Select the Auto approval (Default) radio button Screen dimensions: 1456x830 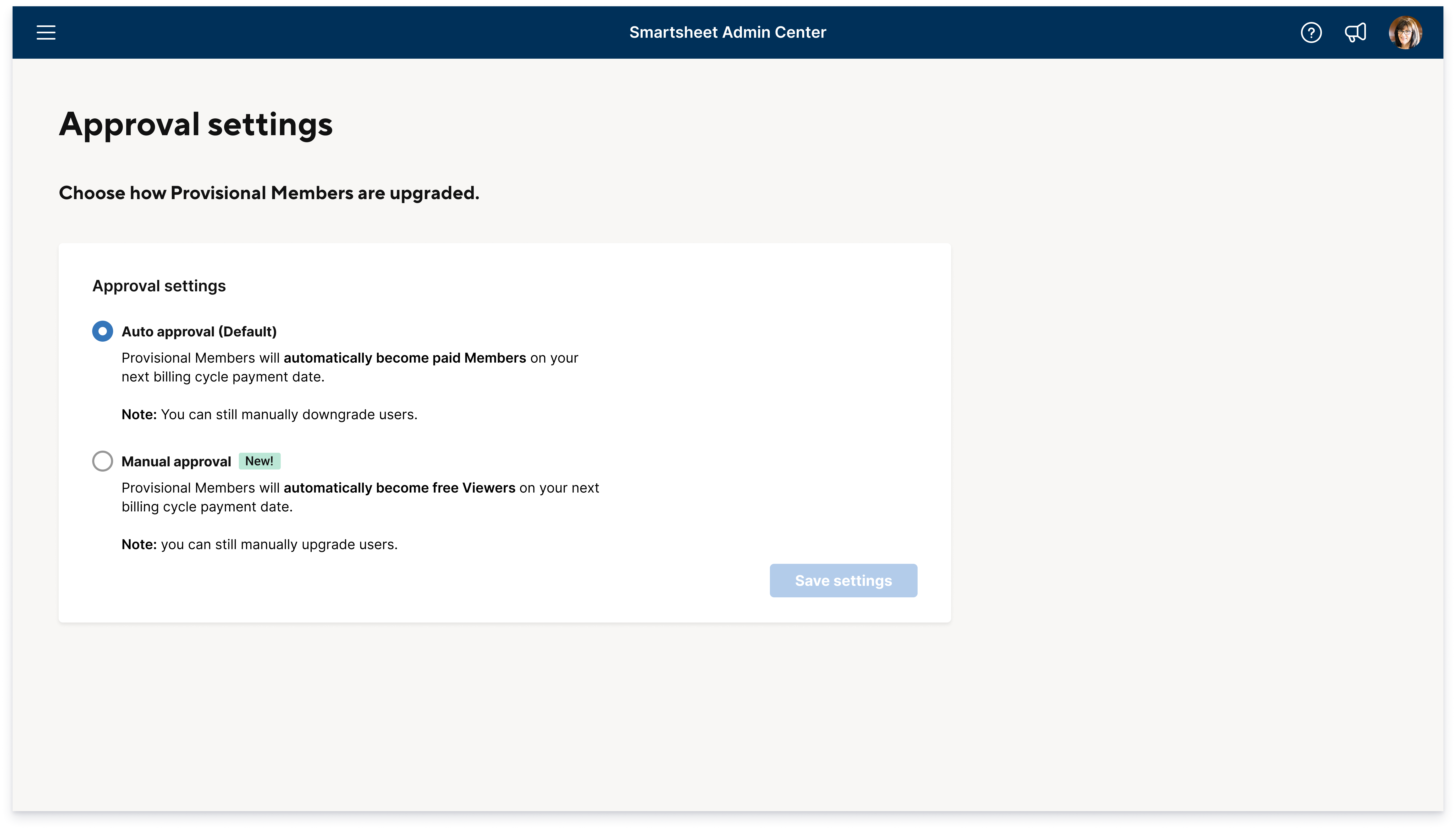[103, 331]
